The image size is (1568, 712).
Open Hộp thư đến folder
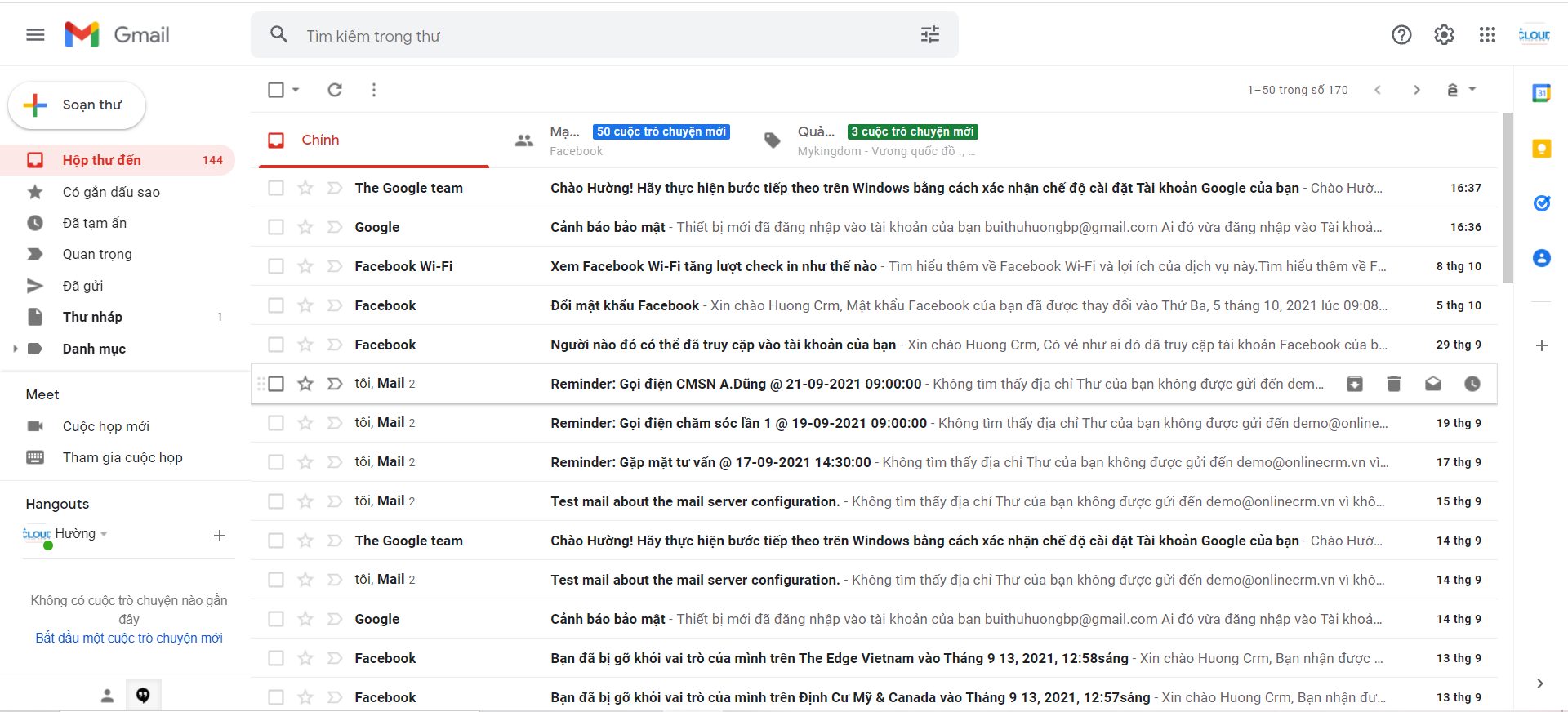pyautogui.click(x=118, y=160)
